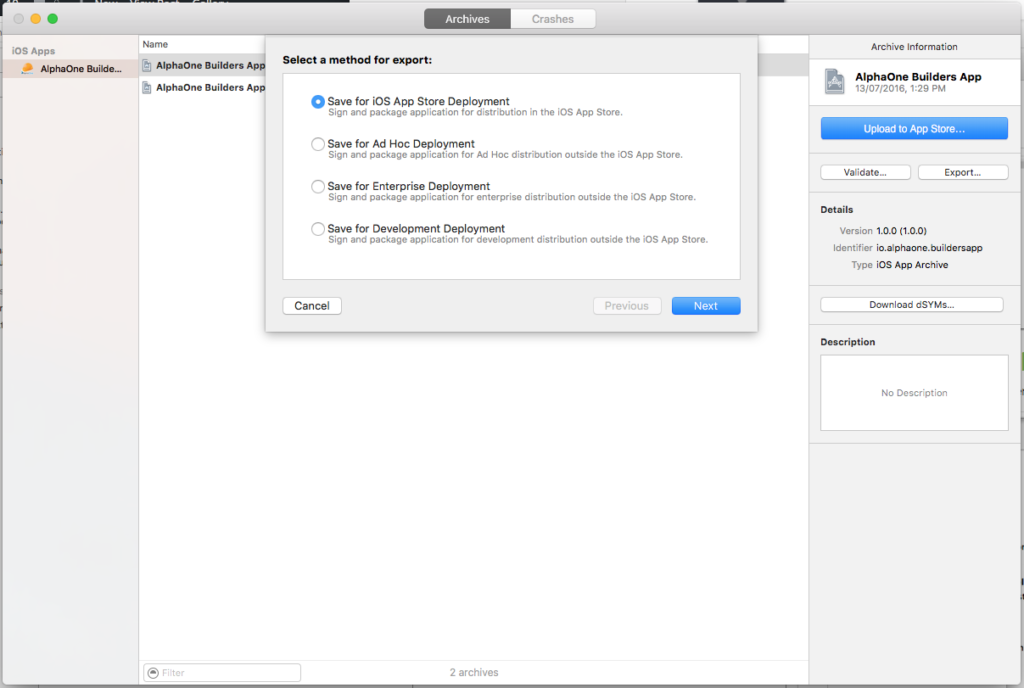
Task: Click Upload to App Store button
Action: click(x=914, y=129)
